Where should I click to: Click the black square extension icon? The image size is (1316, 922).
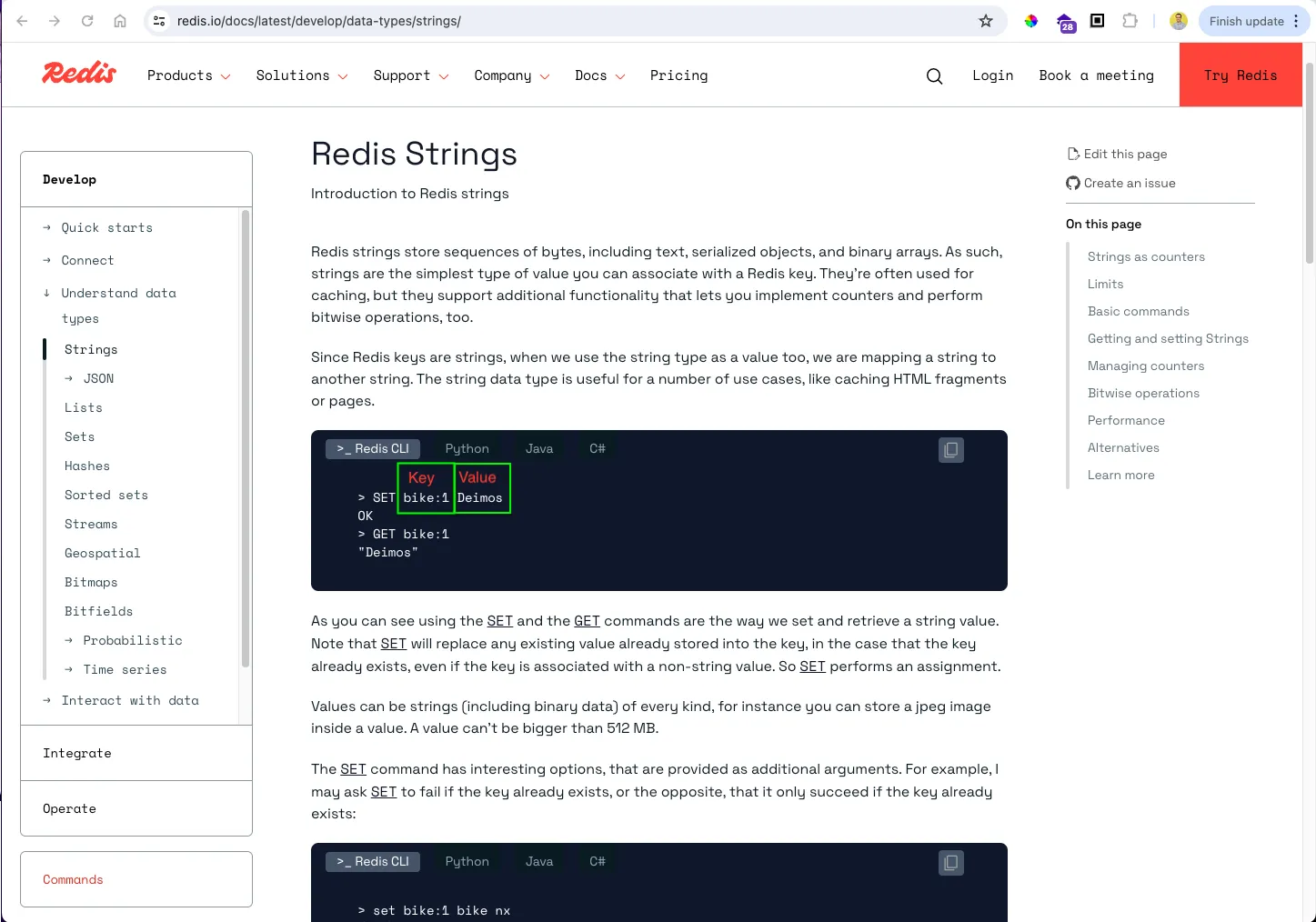1098,21
